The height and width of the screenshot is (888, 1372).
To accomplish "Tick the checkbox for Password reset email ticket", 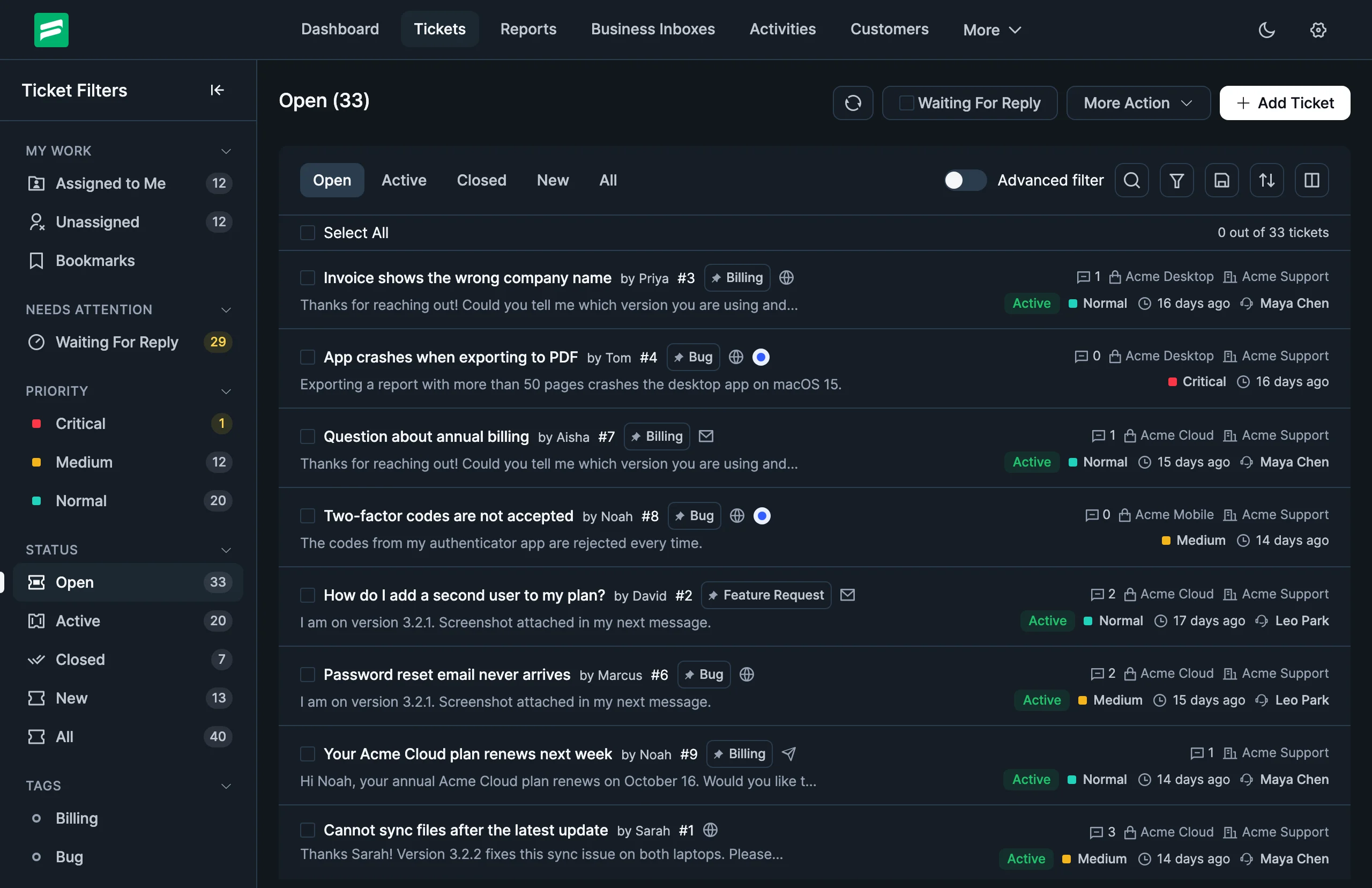I will pos(308,675).
